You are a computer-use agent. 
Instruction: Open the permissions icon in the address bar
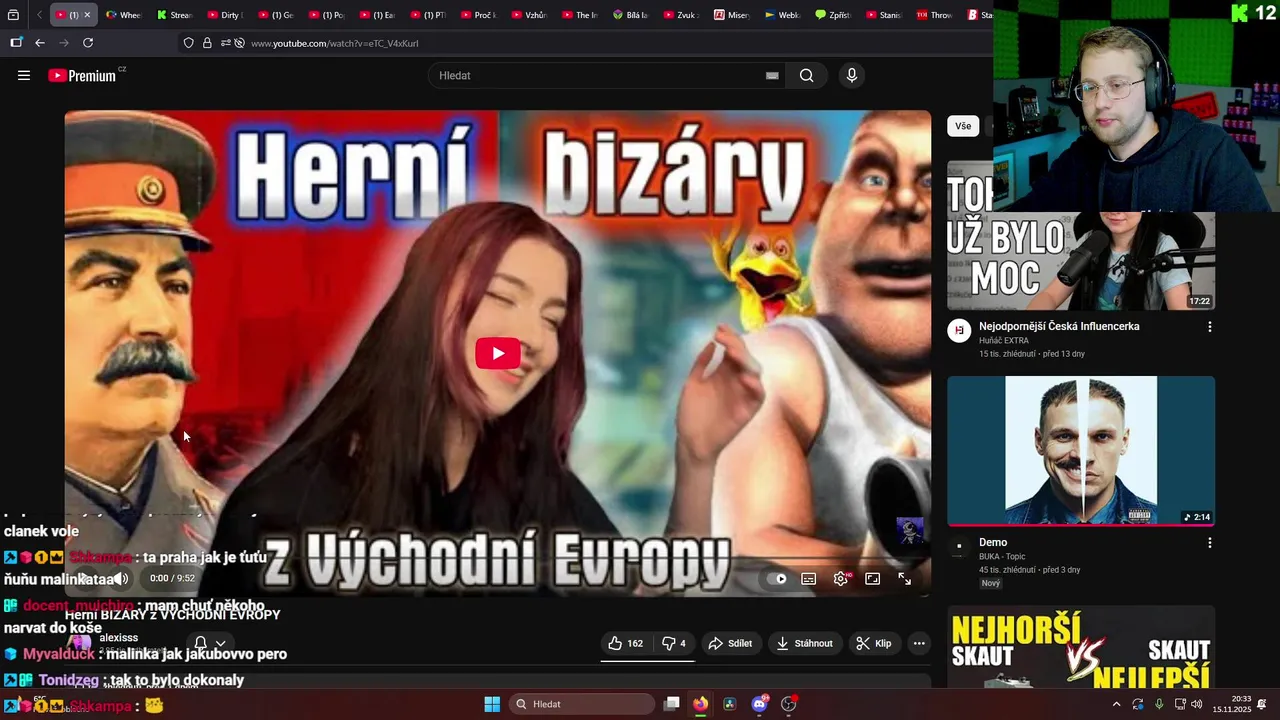click(x=226, y=43)
